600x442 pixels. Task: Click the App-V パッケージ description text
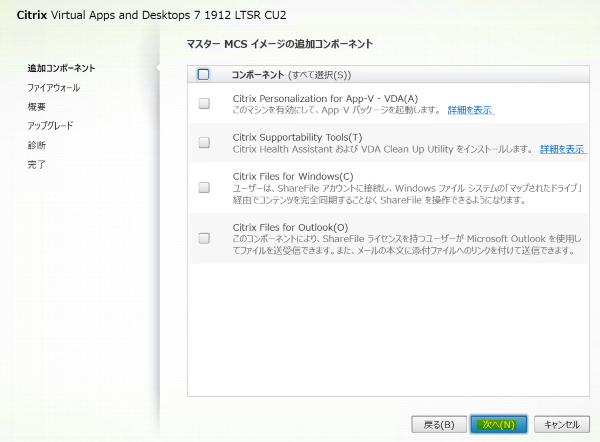pyautogui.click(x=337, y=110)
